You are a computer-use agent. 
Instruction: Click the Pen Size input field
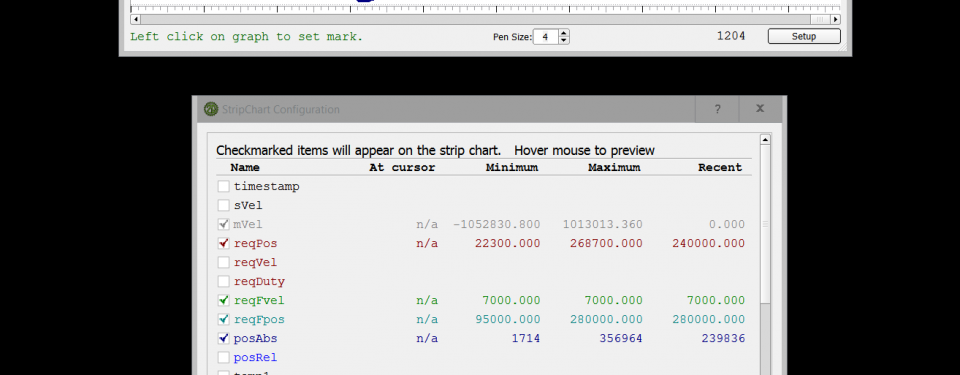(546, 37)
